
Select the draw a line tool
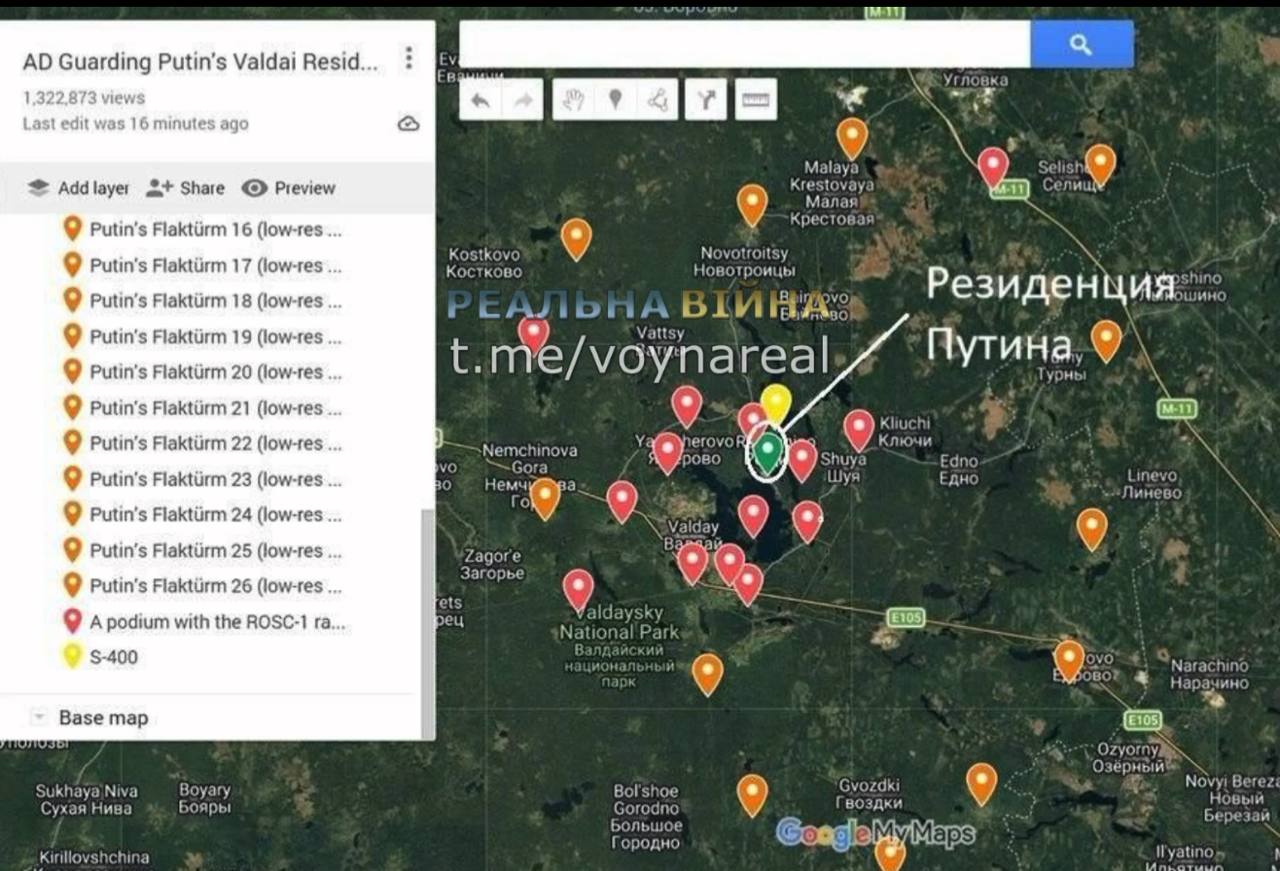point(658,100)
